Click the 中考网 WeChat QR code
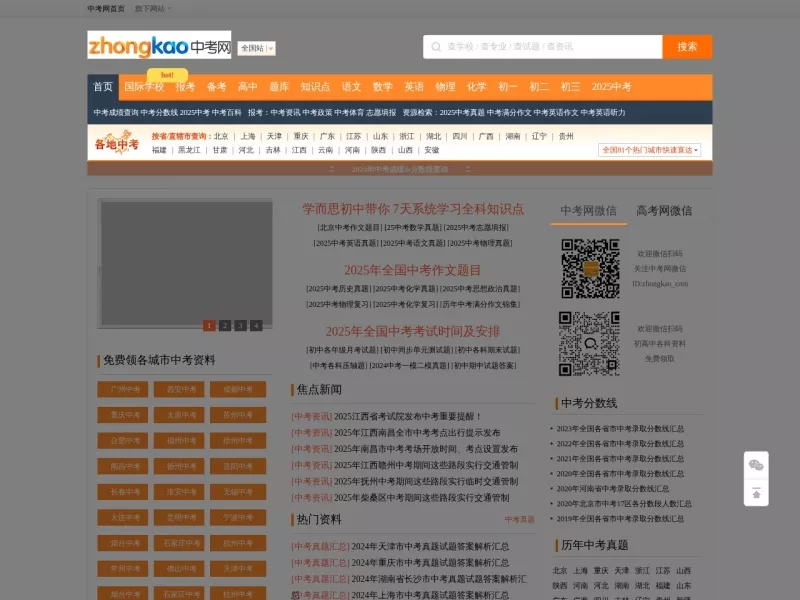This screenshot has width=800, height=600. click(x=590, y=268)
